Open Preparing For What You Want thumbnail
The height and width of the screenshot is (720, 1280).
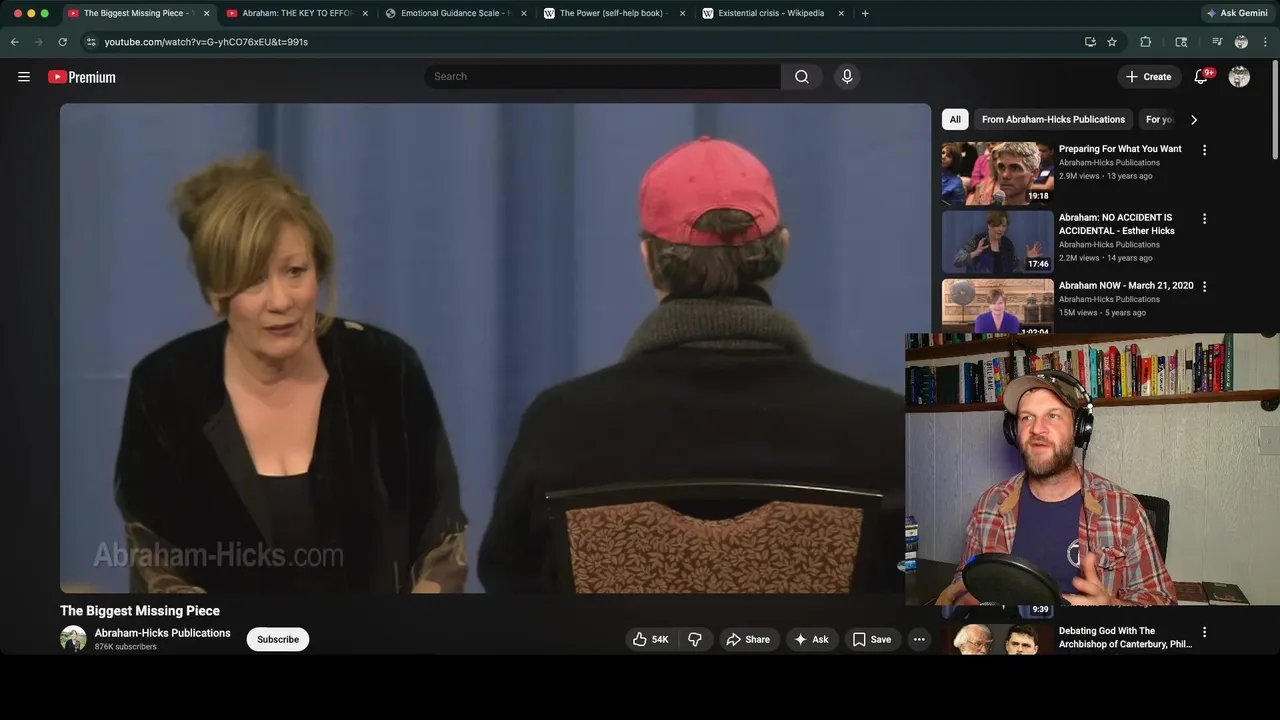[997, 173]
